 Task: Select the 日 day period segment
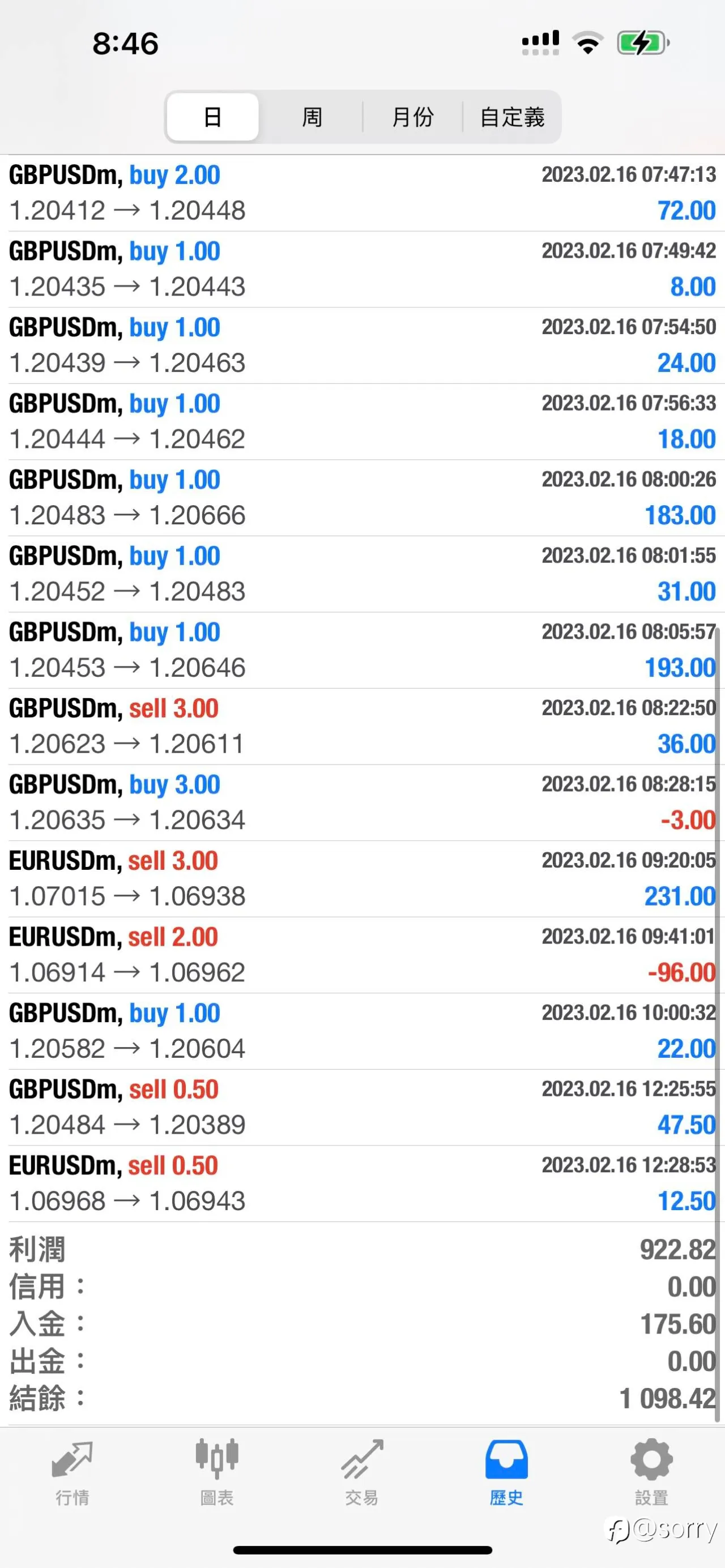click(212, 117)
